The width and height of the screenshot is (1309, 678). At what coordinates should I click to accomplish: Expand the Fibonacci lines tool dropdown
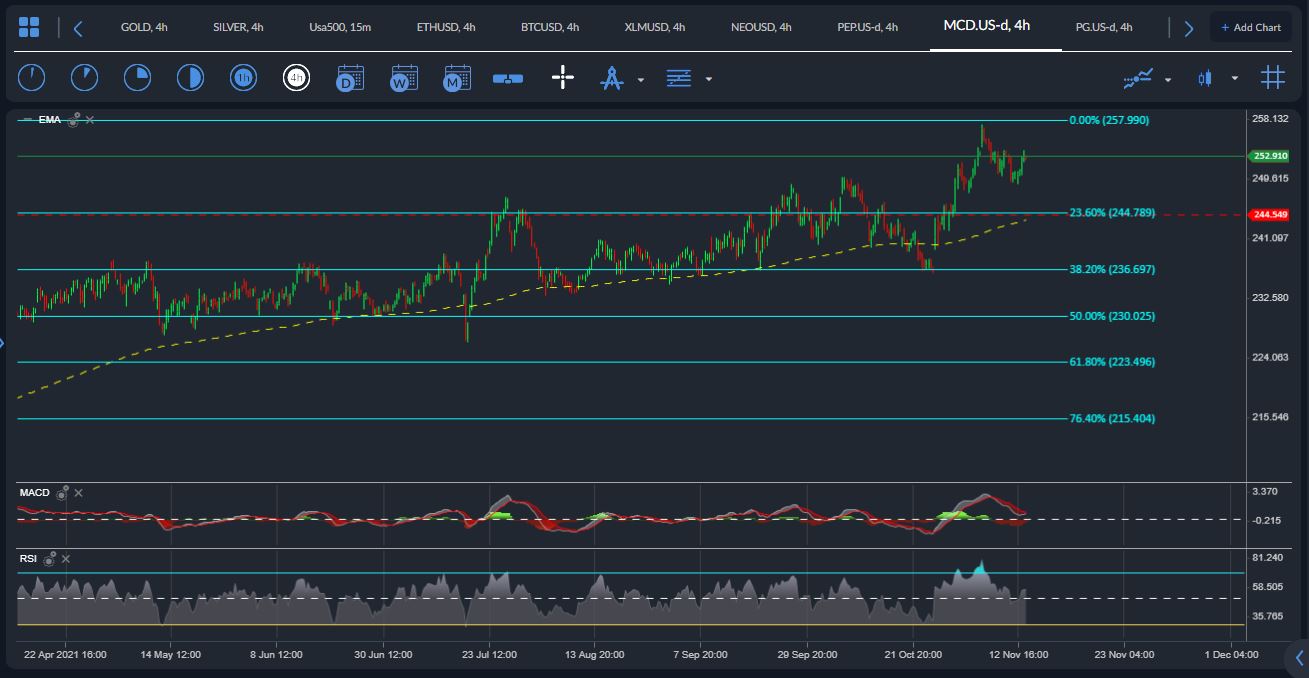pyautogui.click(x=709, y=79)
